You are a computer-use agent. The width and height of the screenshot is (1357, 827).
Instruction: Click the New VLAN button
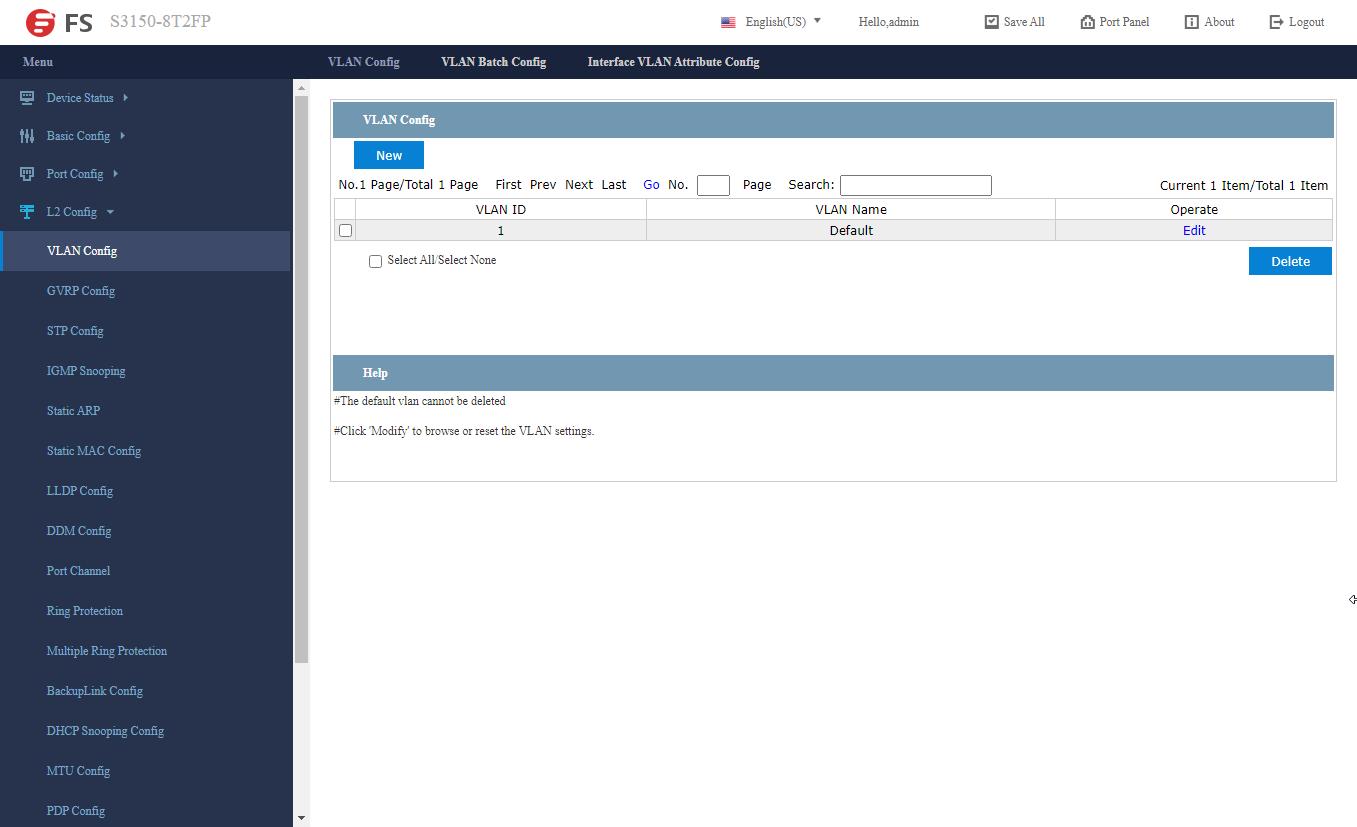pyautogui.click(x=389, y=155)
